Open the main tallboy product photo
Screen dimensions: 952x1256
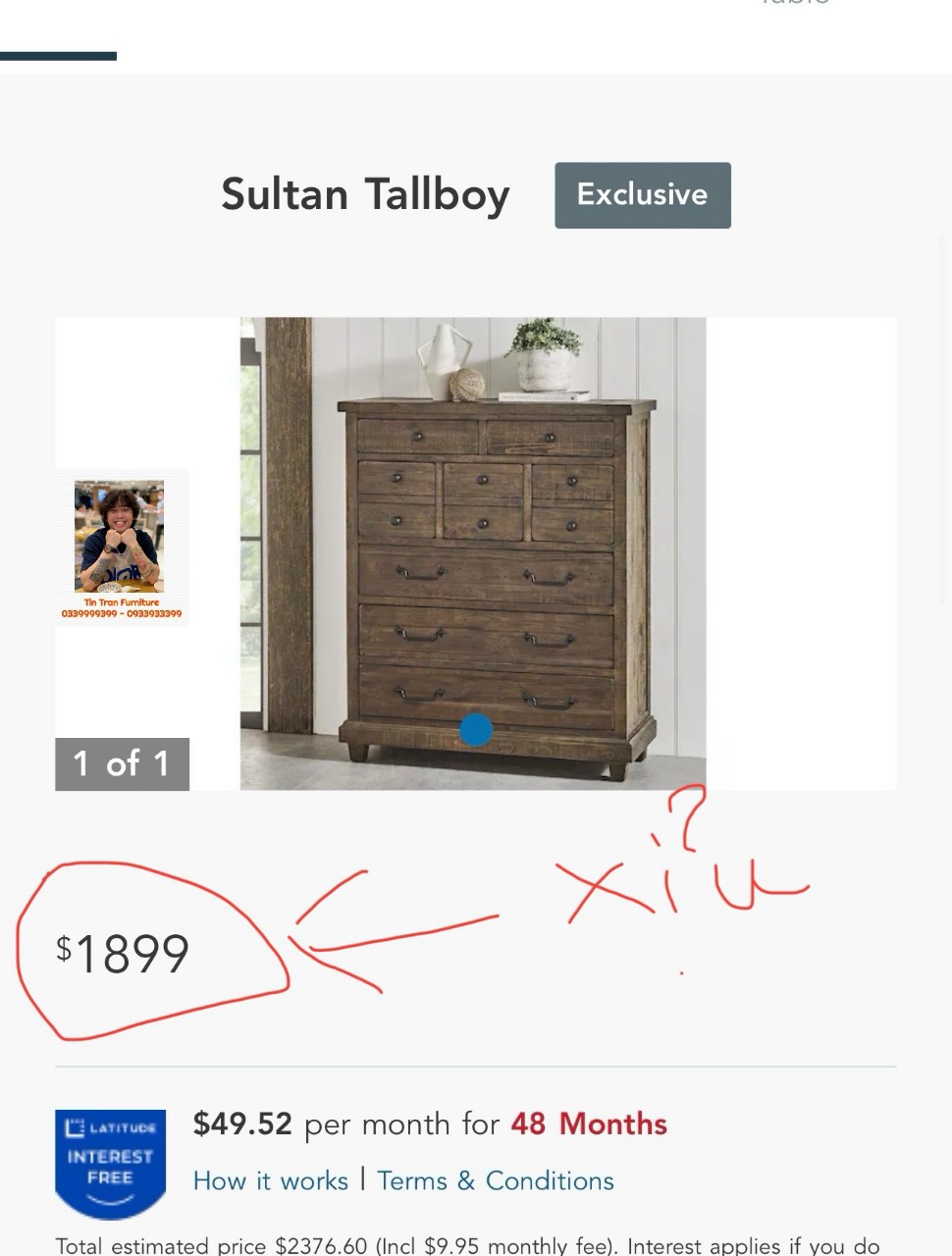473,553
